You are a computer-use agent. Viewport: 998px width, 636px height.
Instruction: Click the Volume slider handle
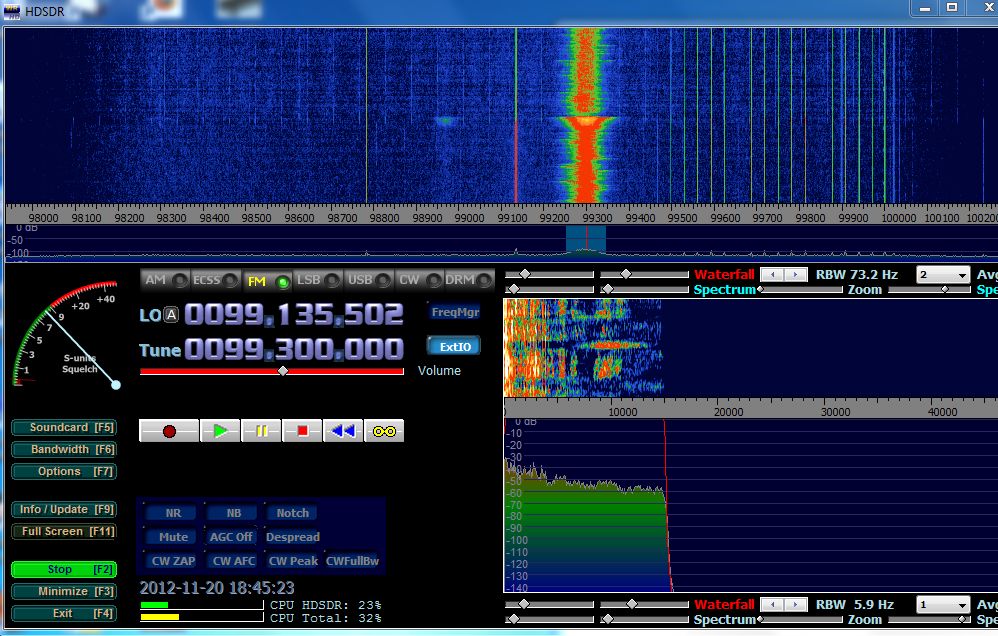283,371
